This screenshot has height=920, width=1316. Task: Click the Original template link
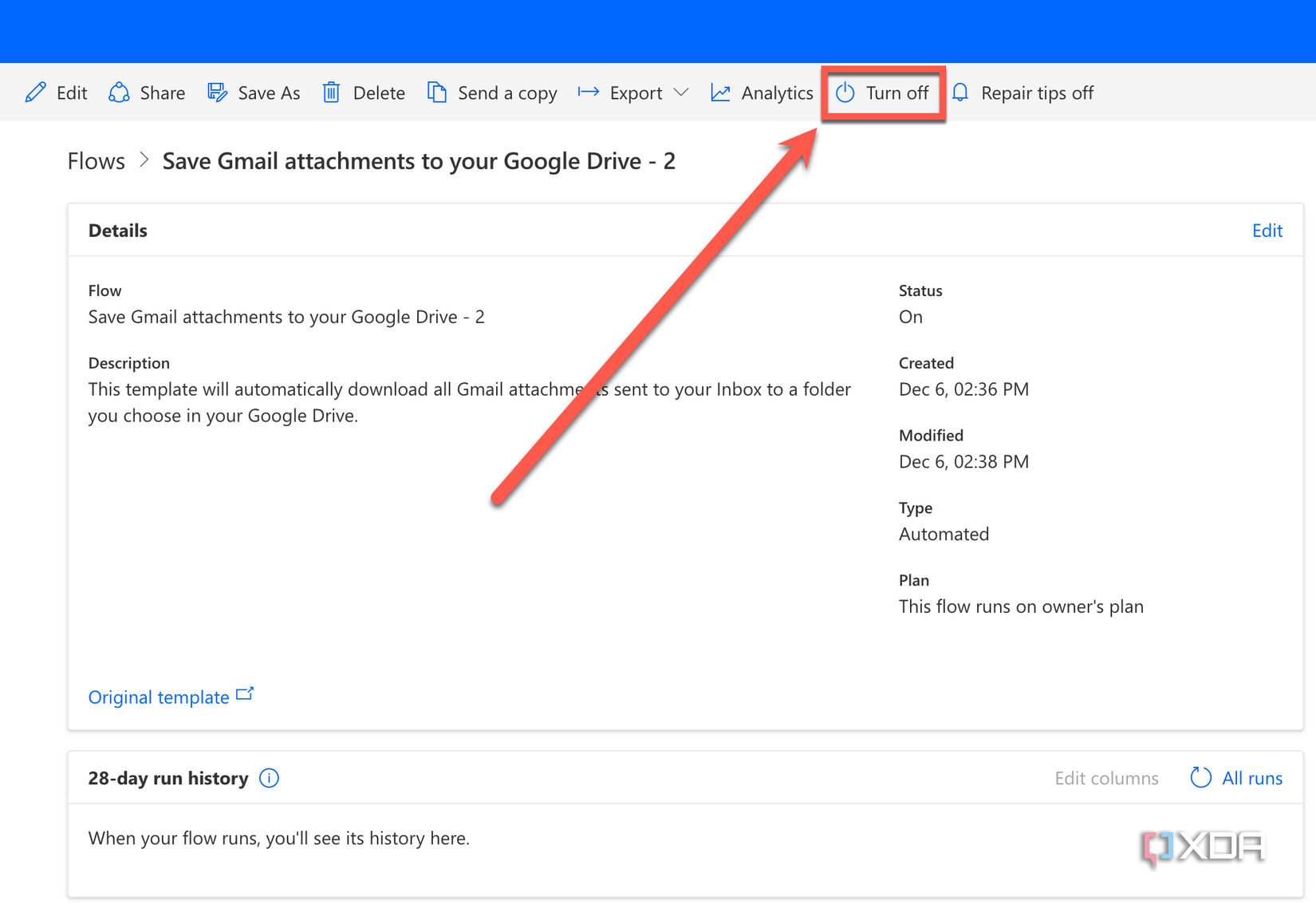click(x=159, y=697)
